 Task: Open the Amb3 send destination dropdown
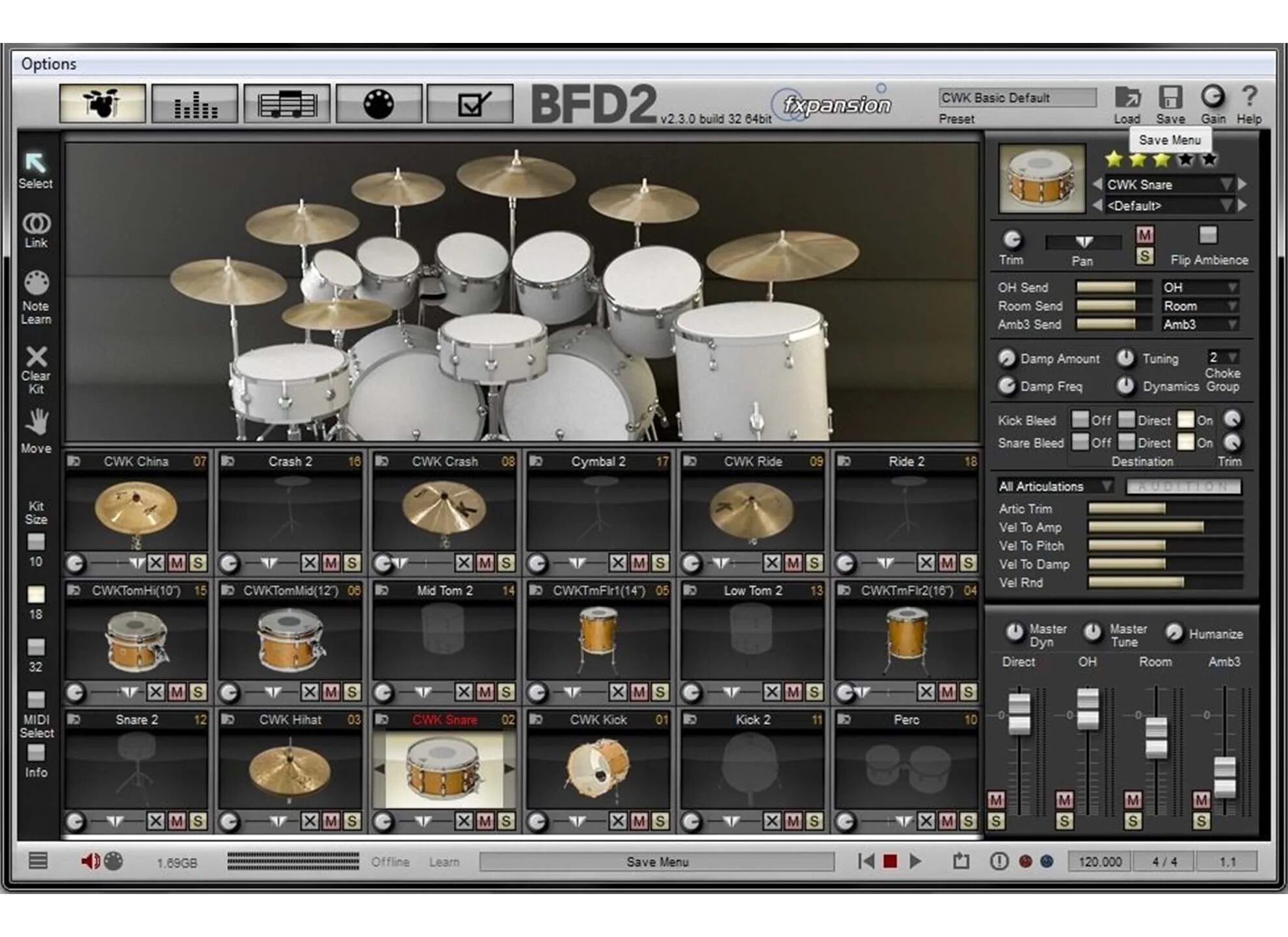pyautogui.click(x=1200, y=324)
